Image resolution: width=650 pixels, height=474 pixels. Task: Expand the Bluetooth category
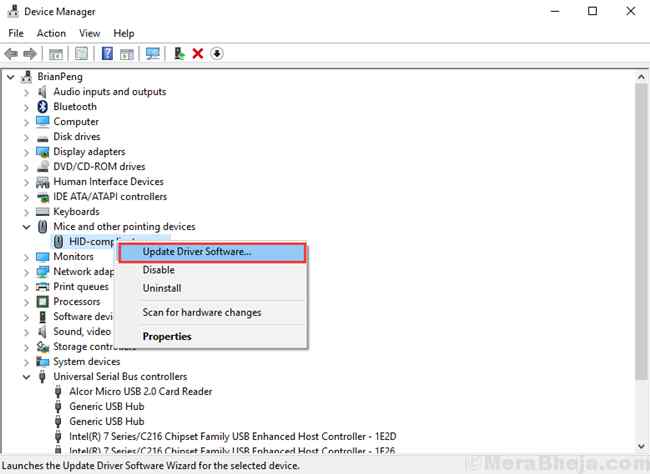click(x=27, y=107)
